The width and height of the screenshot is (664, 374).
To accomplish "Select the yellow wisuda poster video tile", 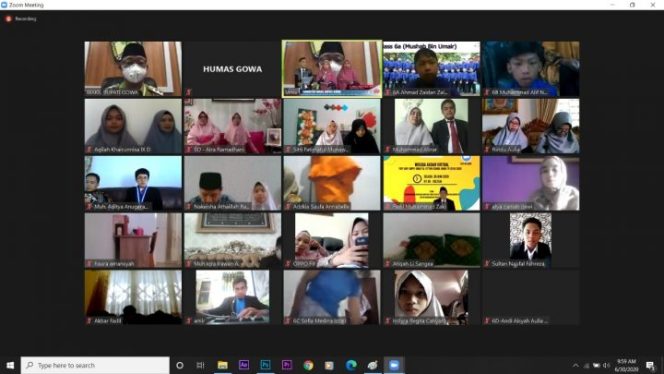I will point(432,183).
